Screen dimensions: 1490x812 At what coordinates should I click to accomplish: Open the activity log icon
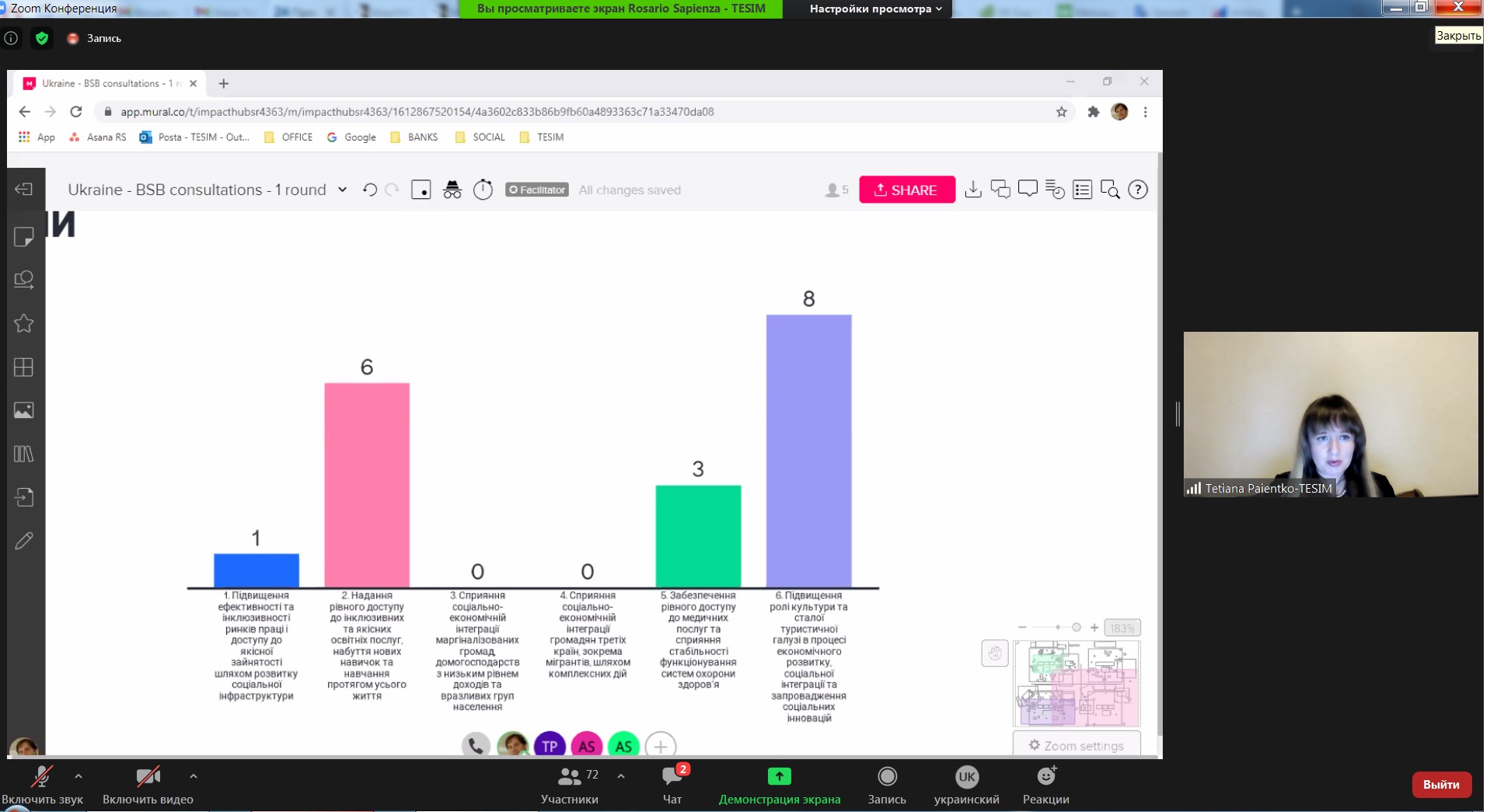tap(1055, 190)
